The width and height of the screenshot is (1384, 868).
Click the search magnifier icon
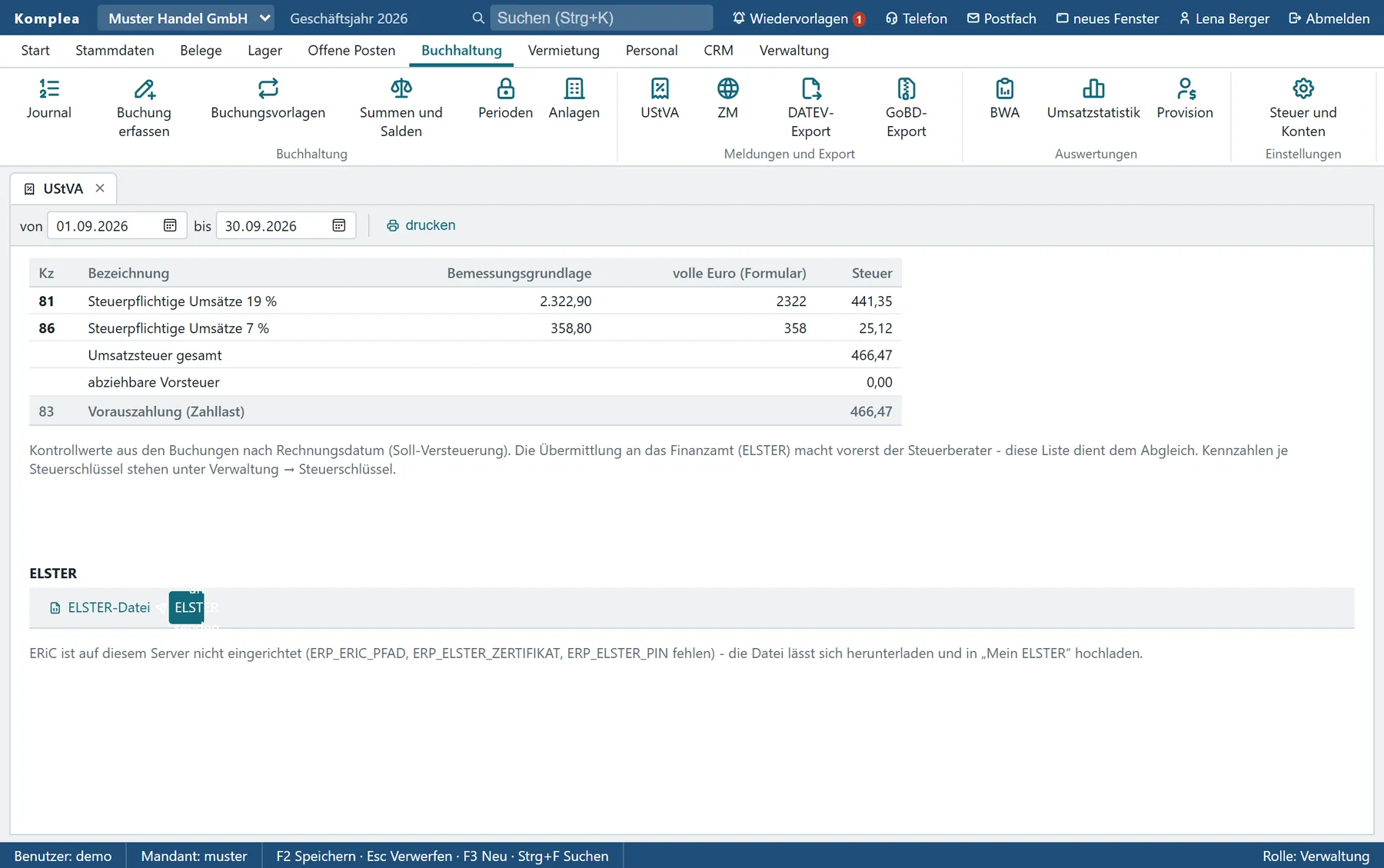(x=478, y=18)
